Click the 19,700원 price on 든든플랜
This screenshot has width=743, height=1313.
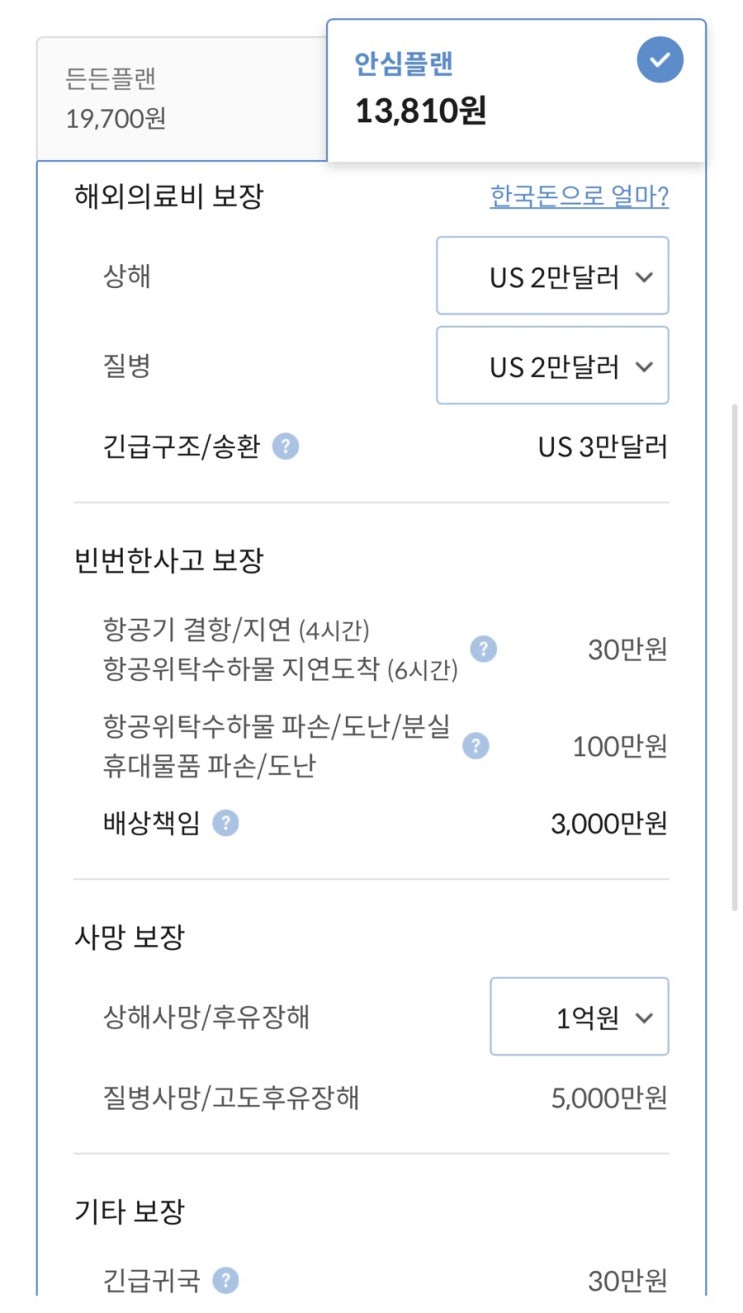pos(116,119)
